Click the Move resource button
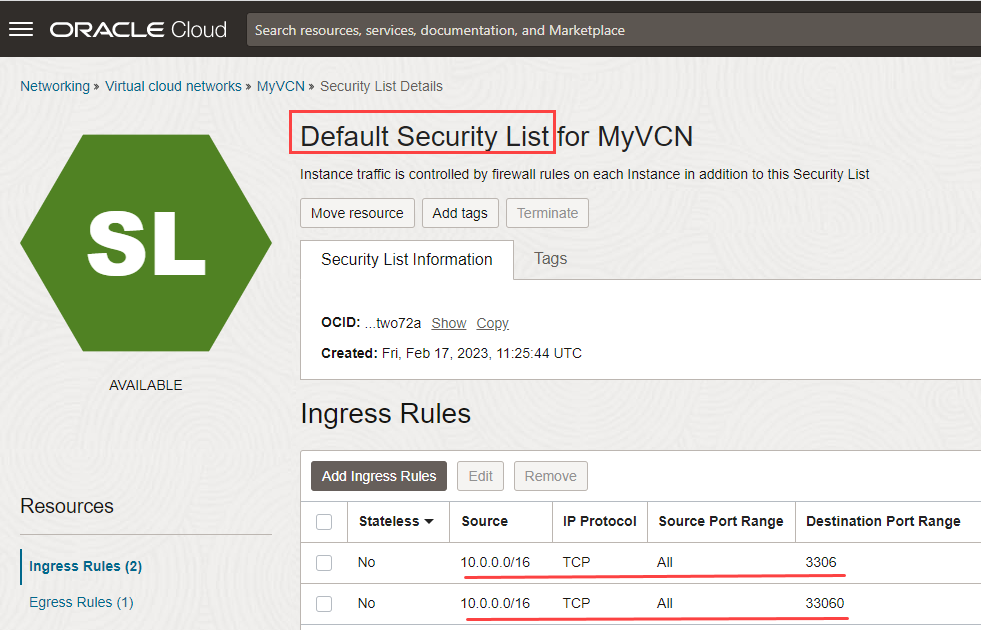This screenshot has height=630, width=981. coord(357,213)
